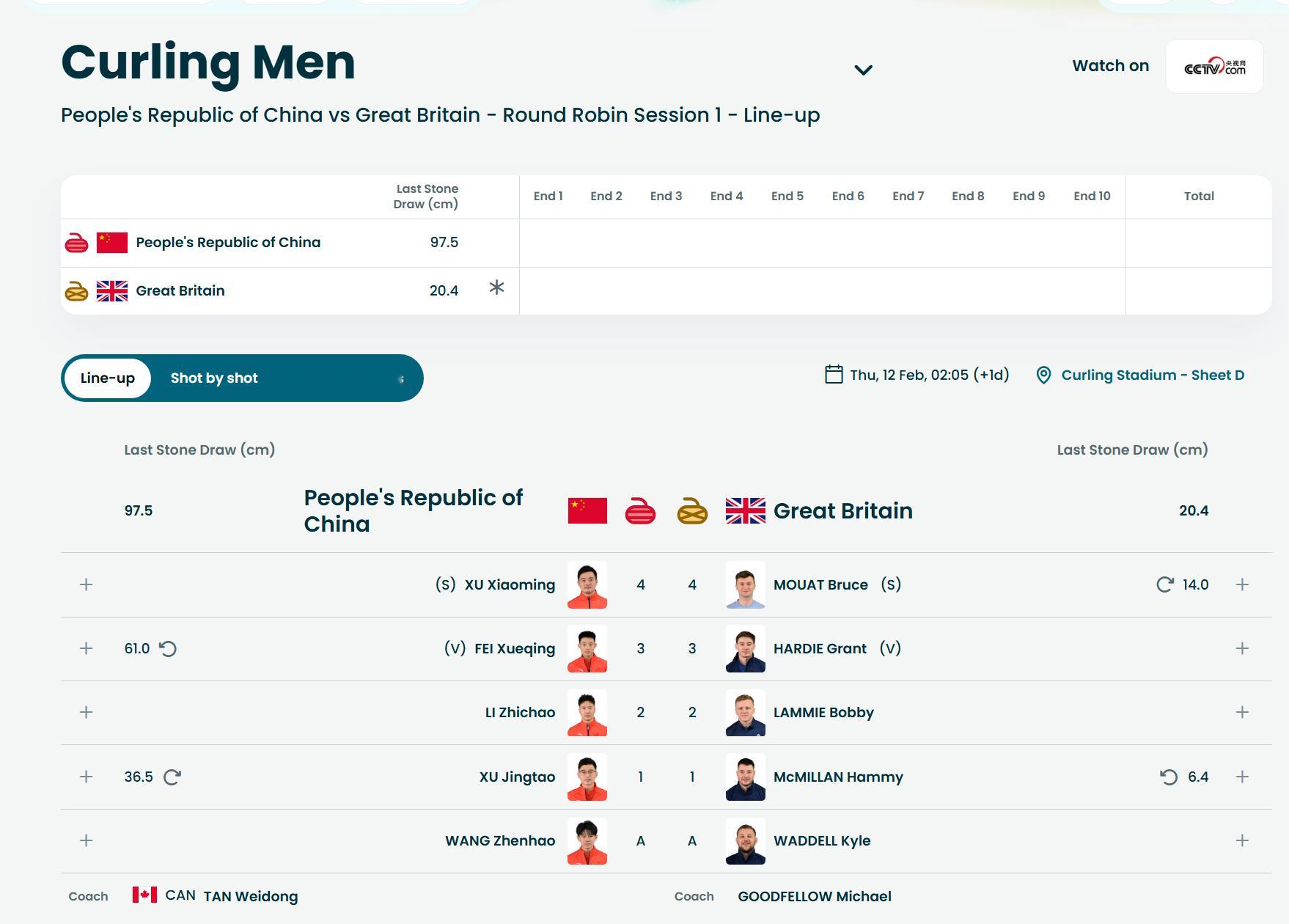1289x924 pixels.
Task: Click counter-clockwise icon beside McMILLAN's 6.4
Action: pos(1169,777)
